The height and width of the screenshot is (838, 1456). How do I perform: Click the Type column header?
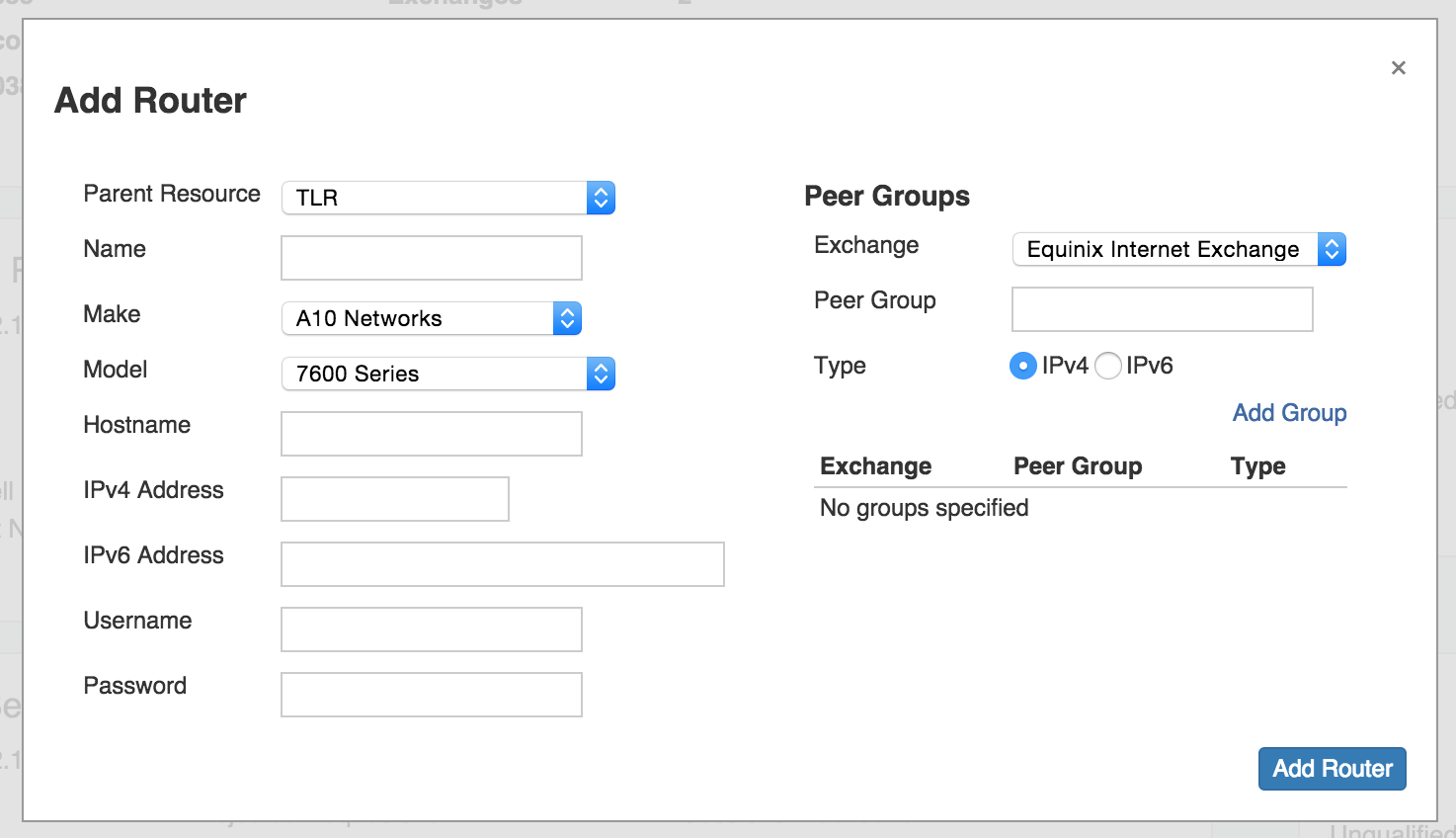click(1257, 466)
